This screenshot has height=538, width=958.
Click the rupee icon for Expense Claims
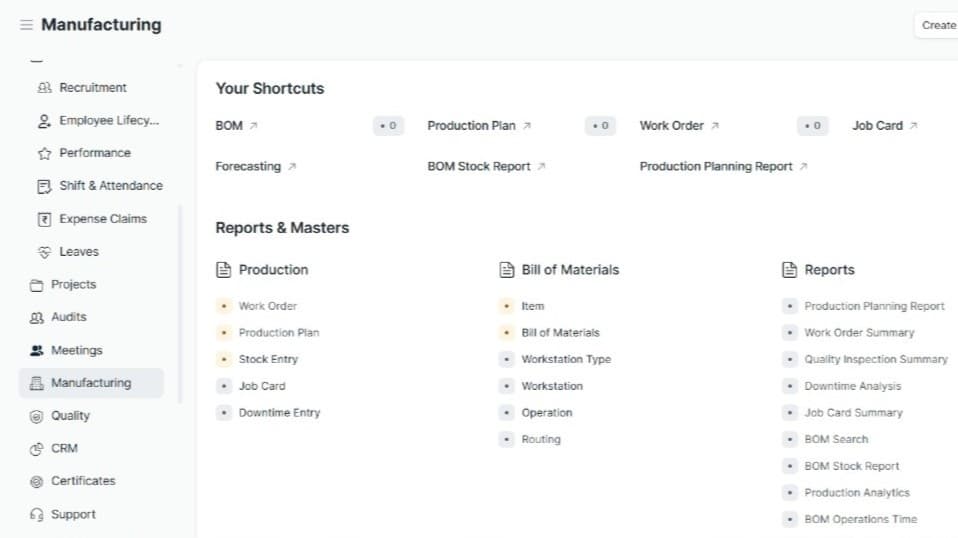44,219
